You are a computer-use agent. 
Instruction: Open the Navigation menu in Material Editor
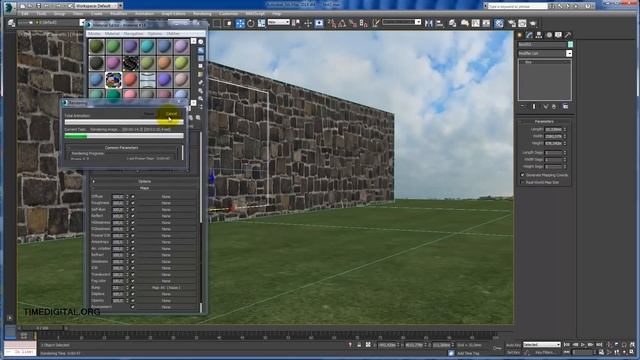(133, 33)
